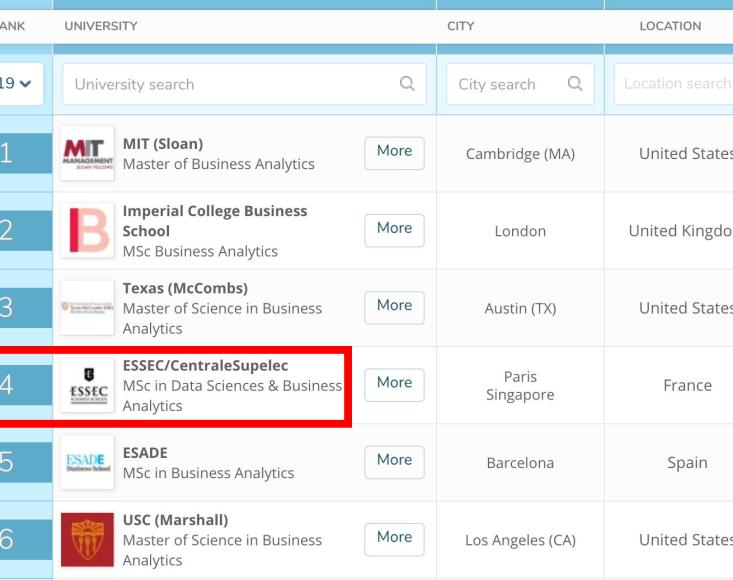Select the Barcelona city cell
Screen dimensions: 733x580
[x=520, y=463]
